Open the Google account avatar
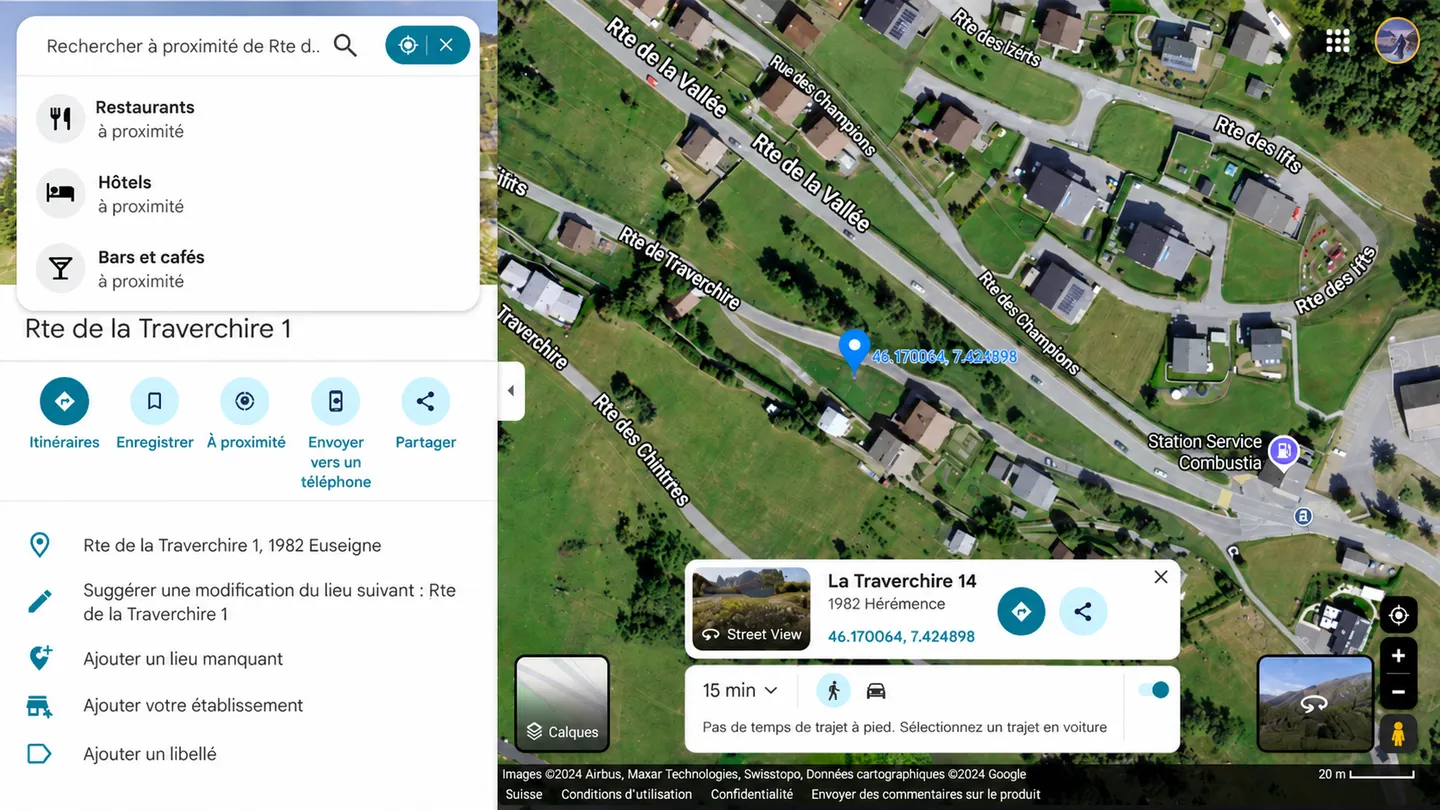The height and width of the screenshot is (810, 1440). pos(1397,41)
